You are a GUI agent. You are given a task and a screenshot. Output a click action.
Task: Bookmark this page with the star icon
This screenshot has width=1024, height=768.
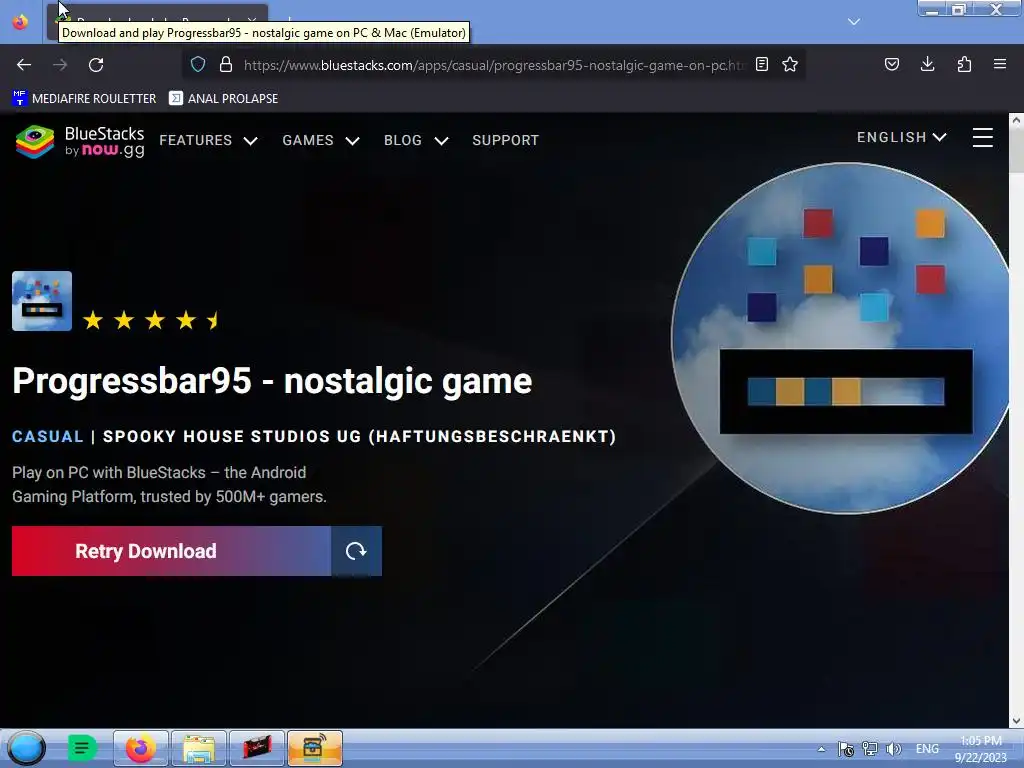coord(790,64)
